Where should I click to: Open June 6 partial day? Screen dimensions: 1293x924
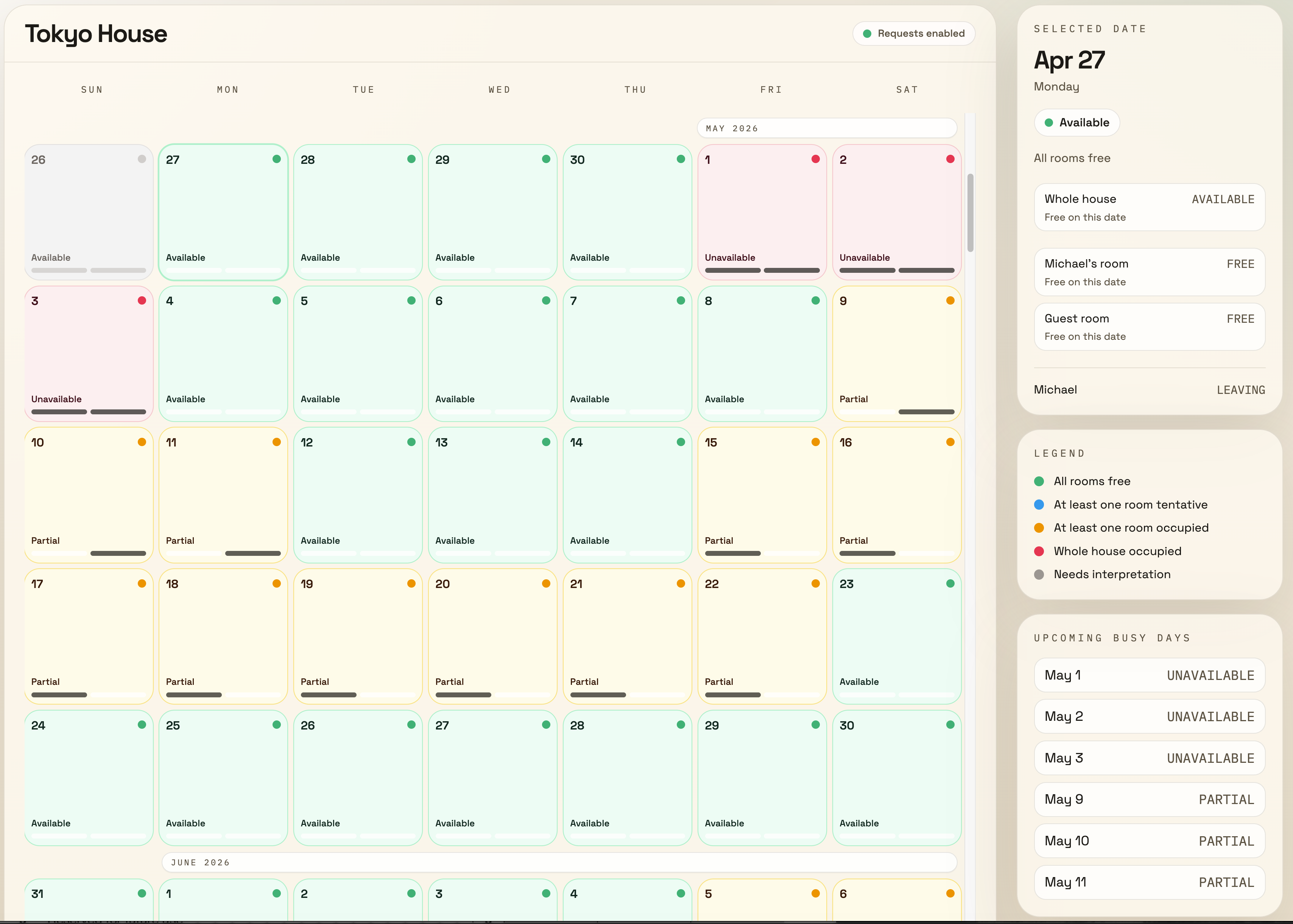(x=897, y=899)
